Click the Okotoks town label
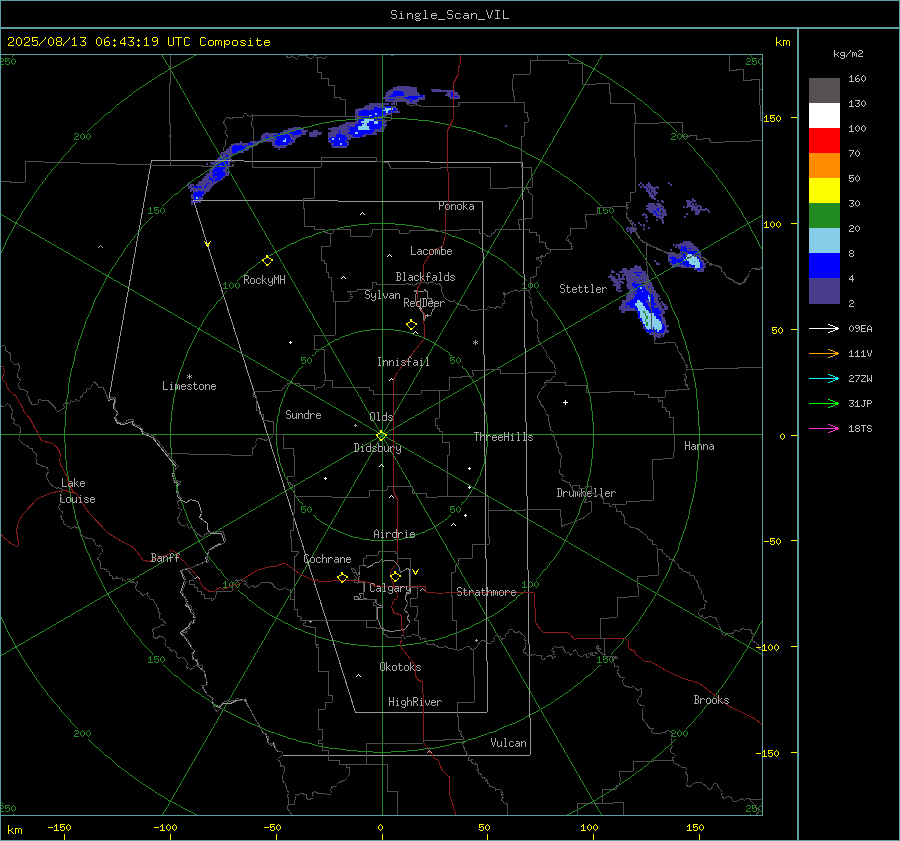This screenshot has height=841, width=900. point(400,668)
